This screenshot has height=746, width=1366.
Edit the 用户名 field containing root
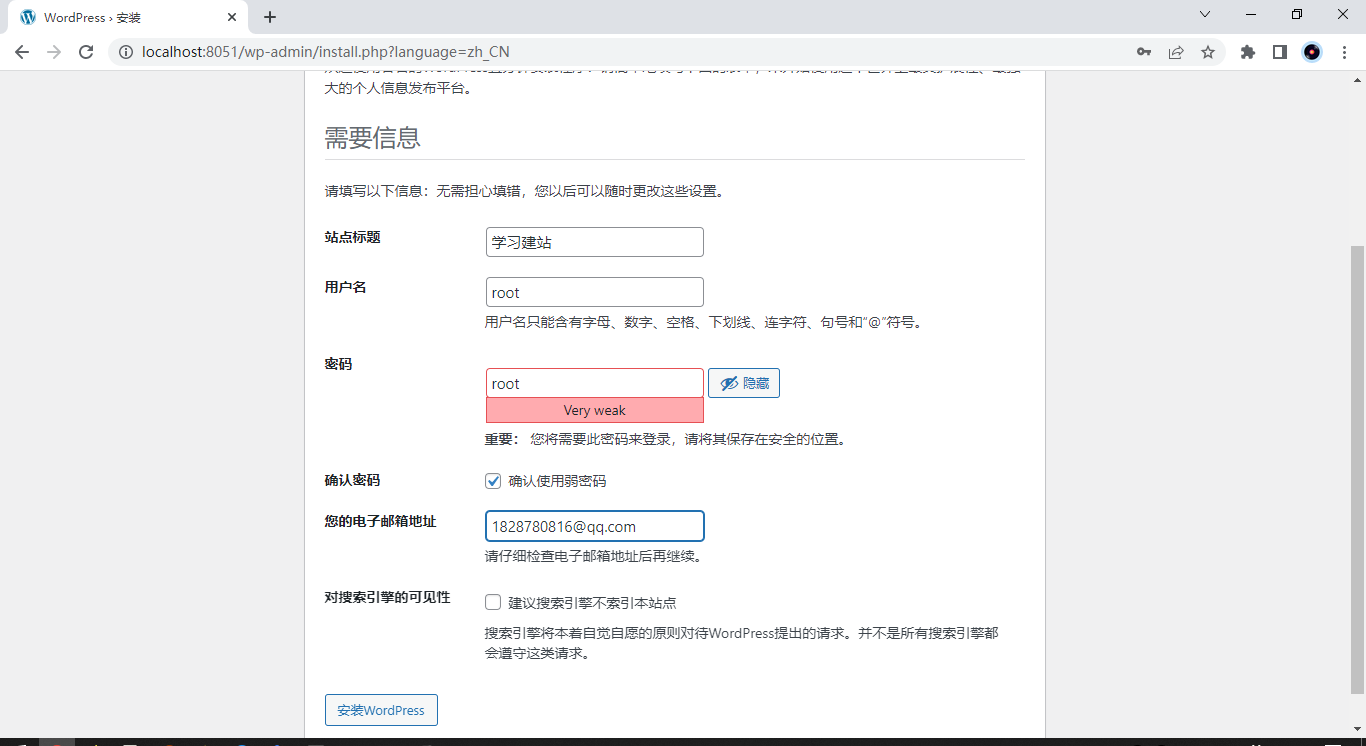pos(594,292)
